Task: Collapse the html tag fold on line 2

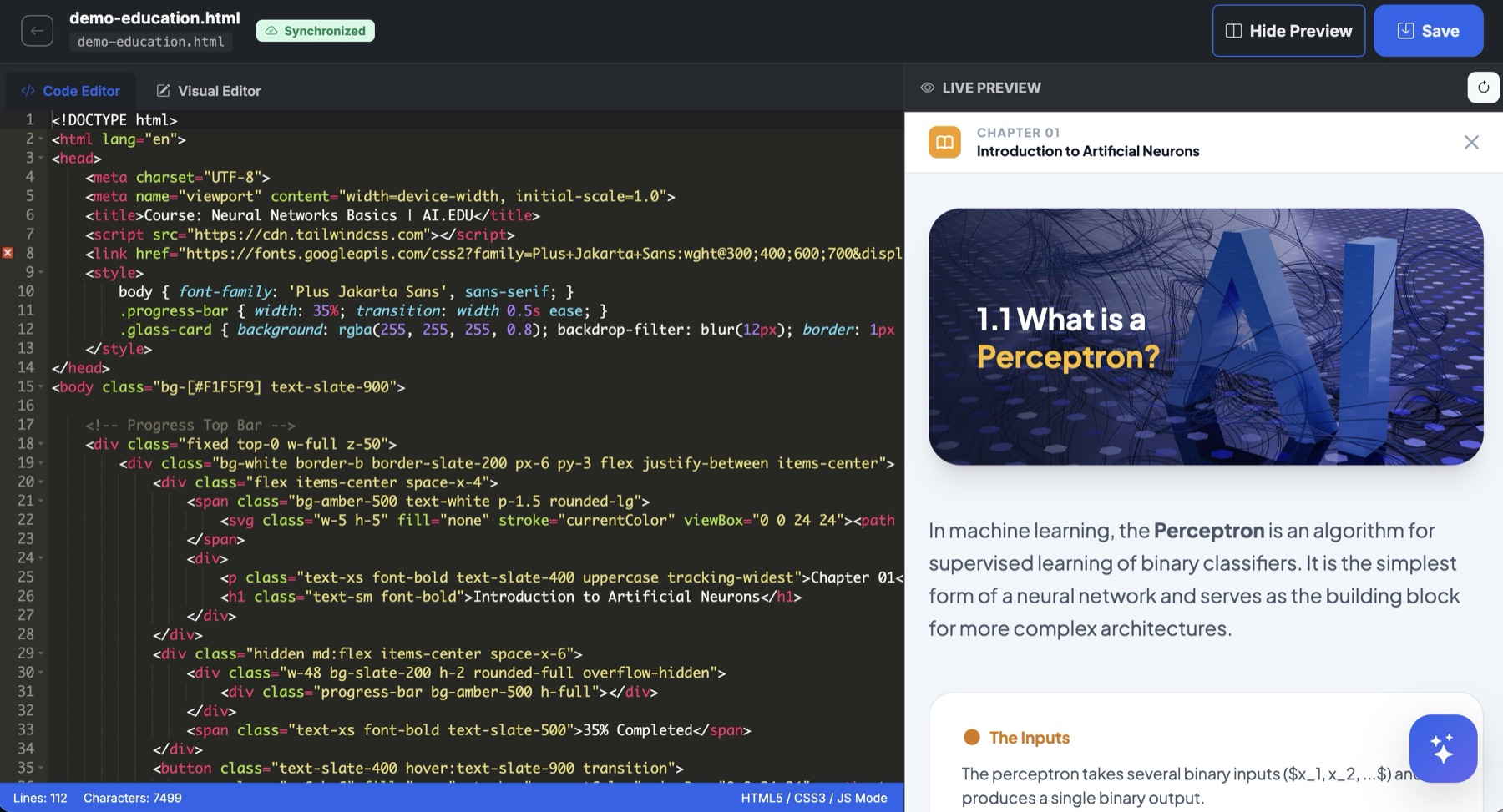Action: tap(41, 139)
